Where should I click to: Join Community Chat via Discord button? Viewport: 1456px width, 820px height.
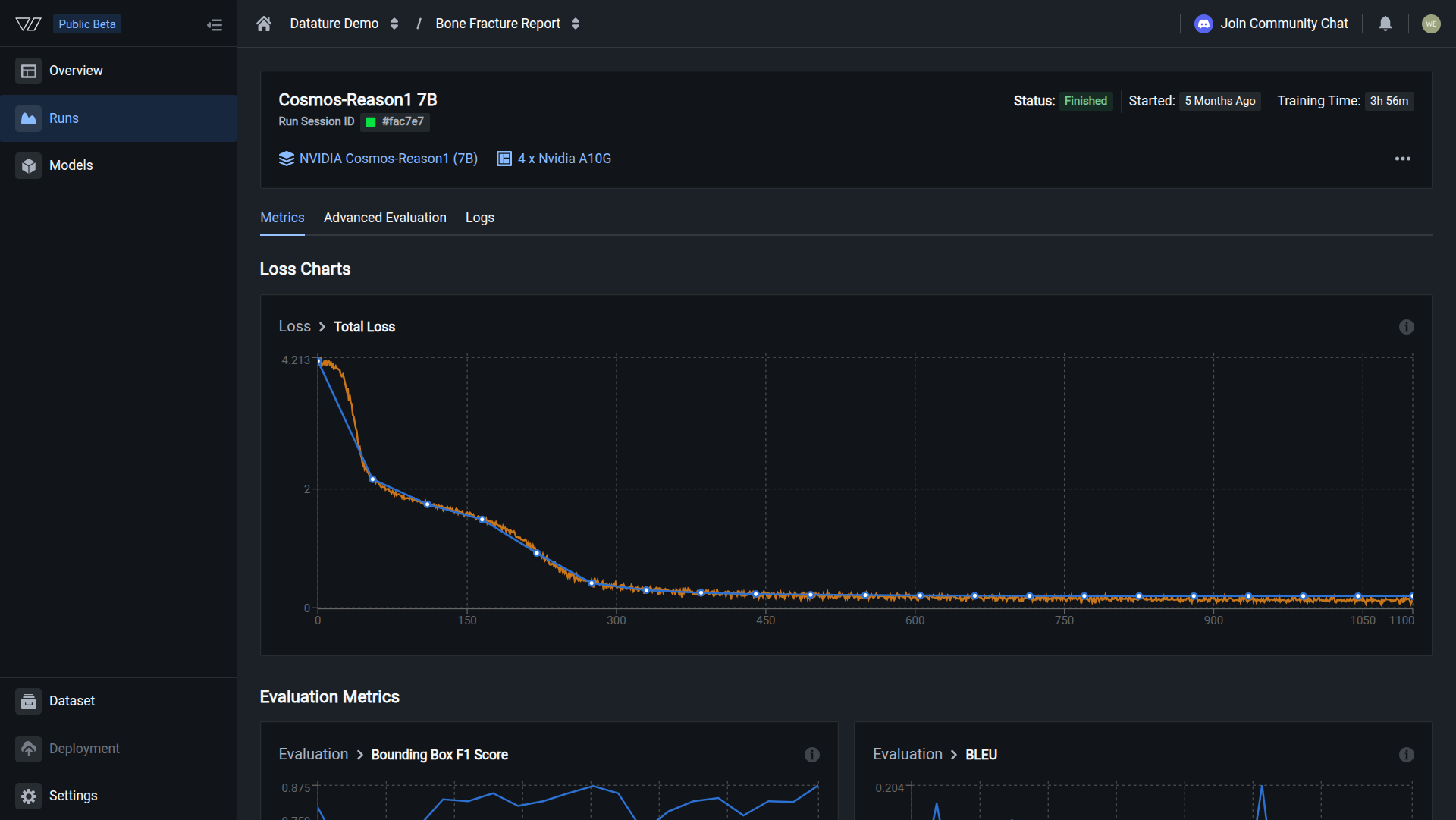coord(1271,24)
